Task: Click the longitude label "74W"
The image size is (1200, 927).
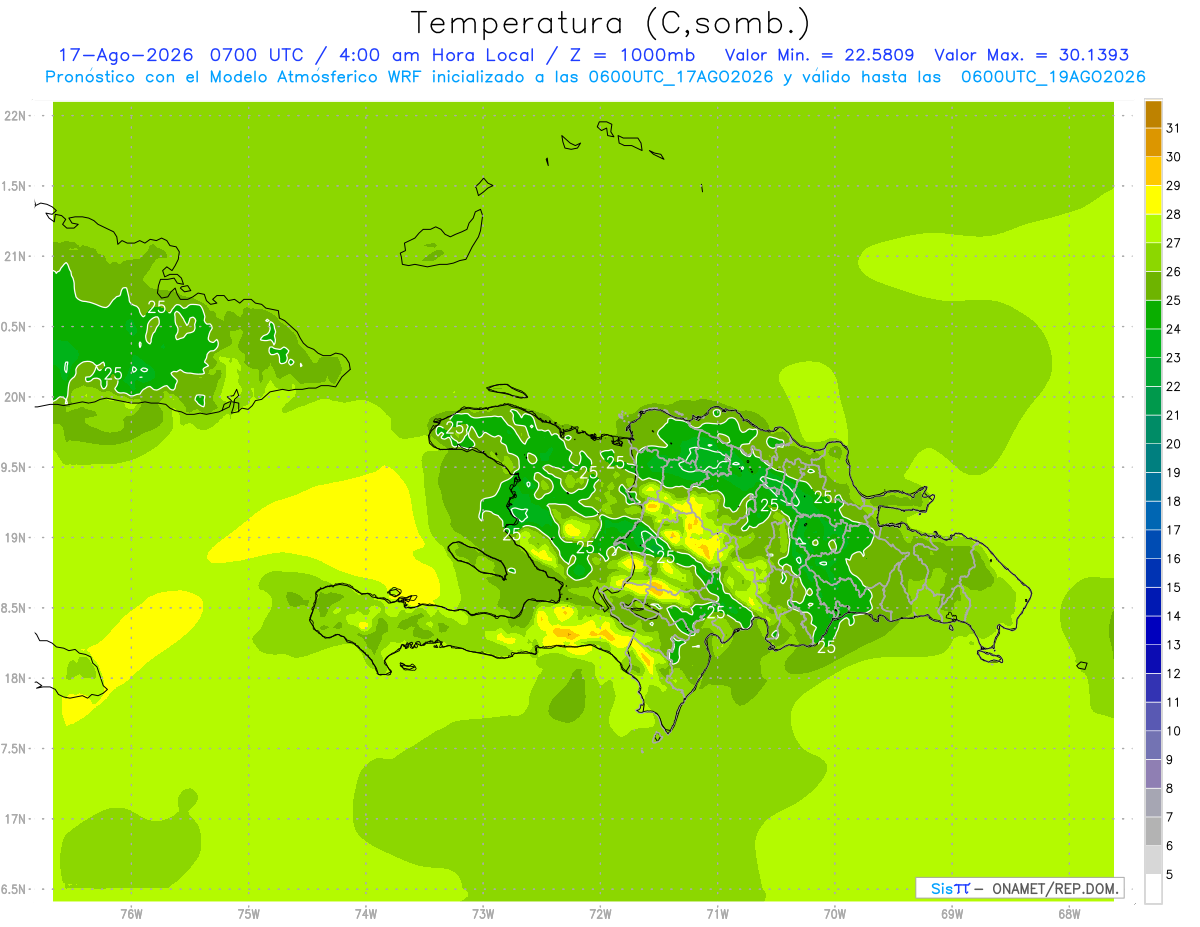Action: point(366,913)
